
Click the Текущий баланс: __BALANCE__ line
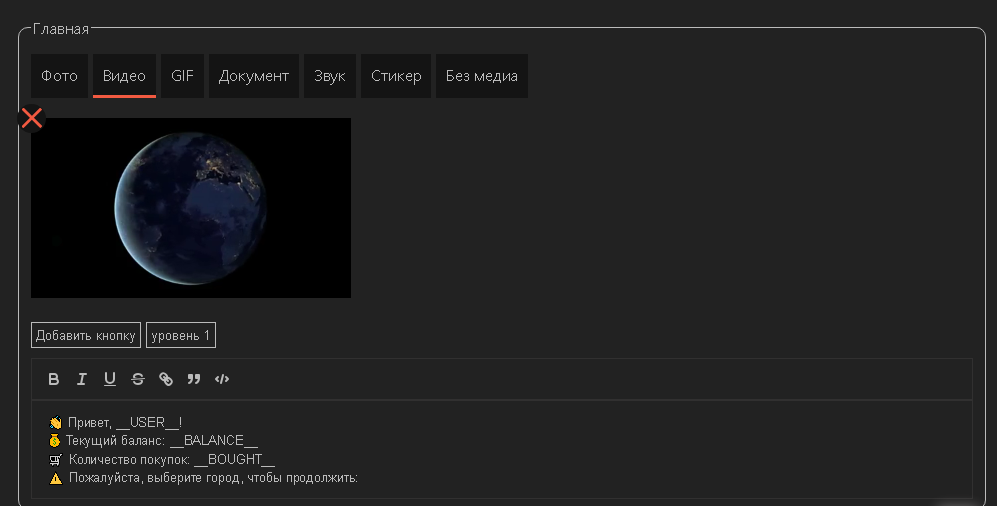point(153,441)
